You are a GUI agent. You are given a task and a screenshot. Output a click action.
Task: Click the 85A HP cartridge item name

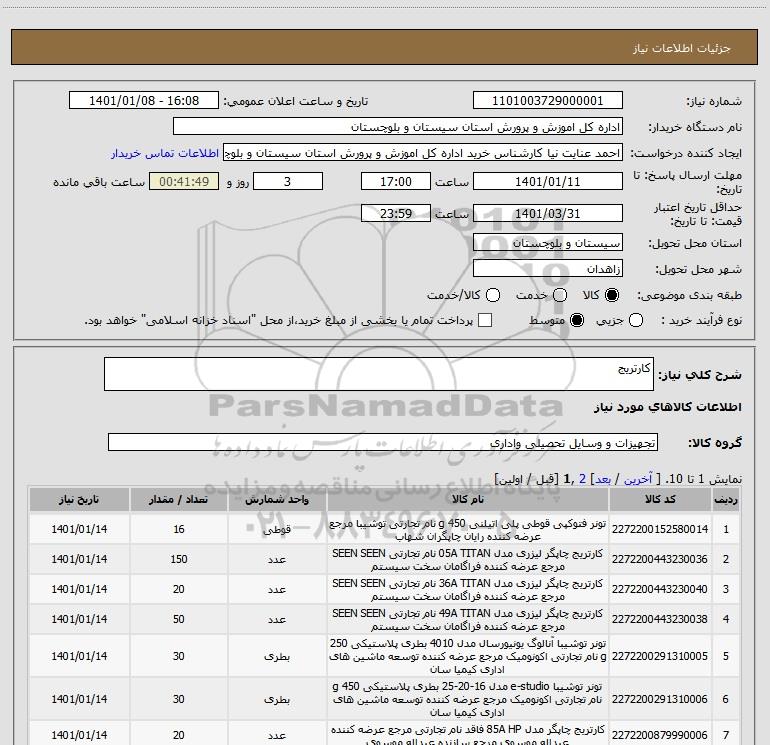point(468,735)
